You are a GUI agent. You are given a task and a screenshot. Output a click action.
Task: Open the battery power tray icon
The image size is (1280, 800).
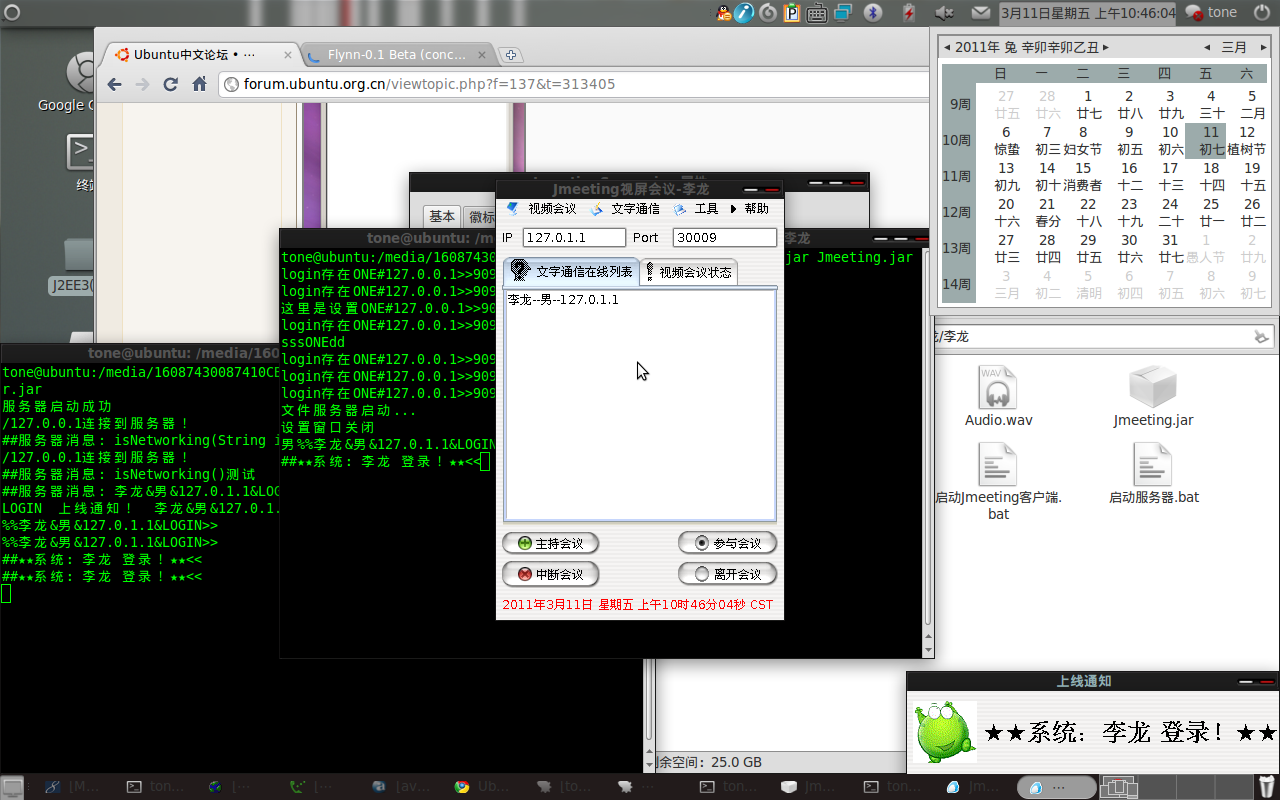908,13
